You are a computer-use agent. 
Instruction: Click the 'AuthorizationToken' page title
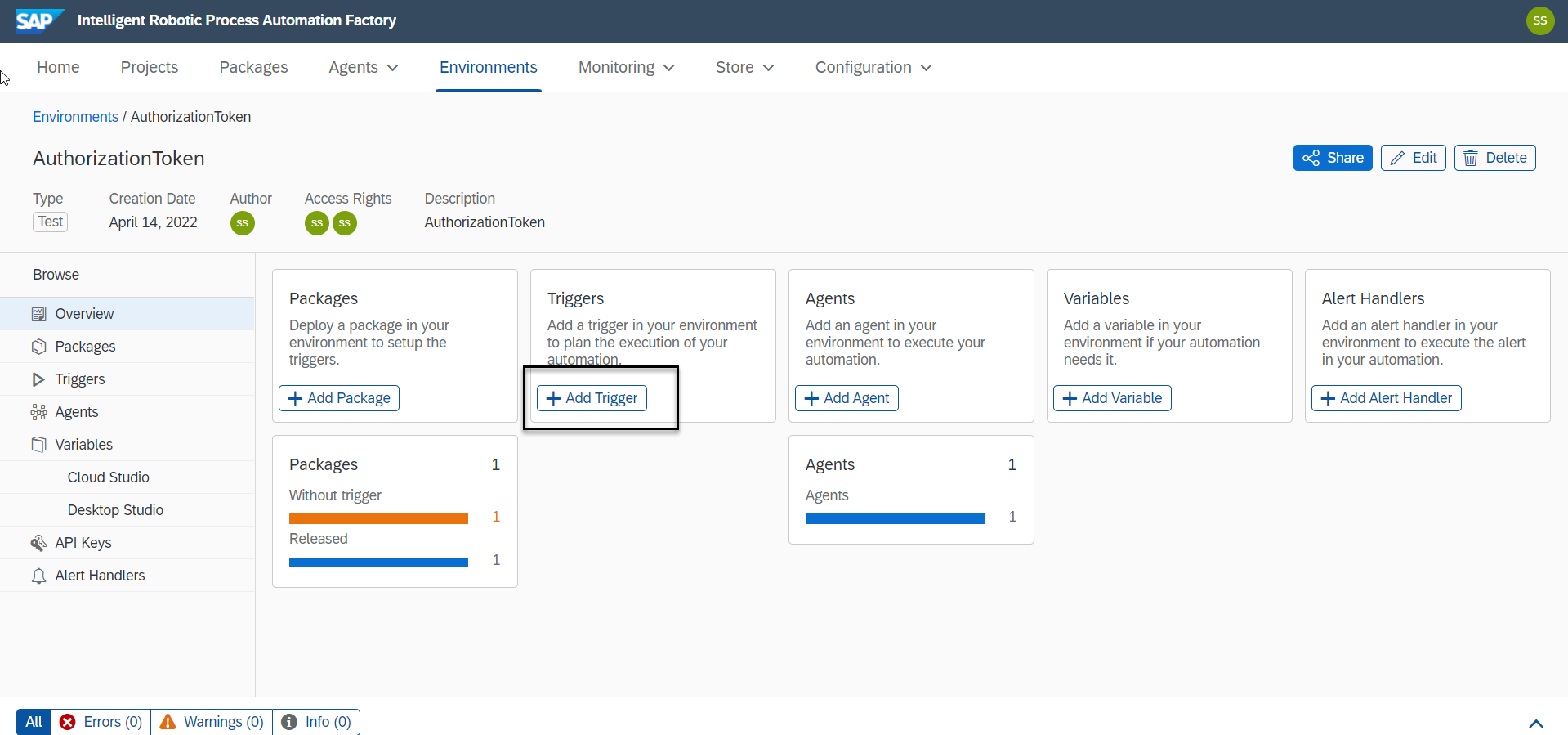tap(118, 159)
